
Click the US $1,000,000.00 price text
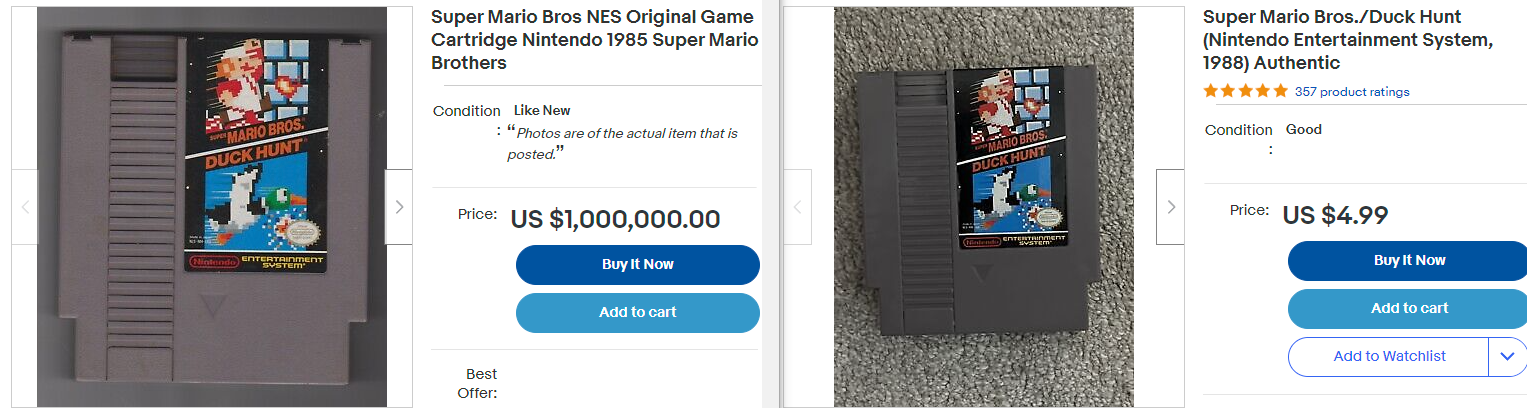coord(615,219)
